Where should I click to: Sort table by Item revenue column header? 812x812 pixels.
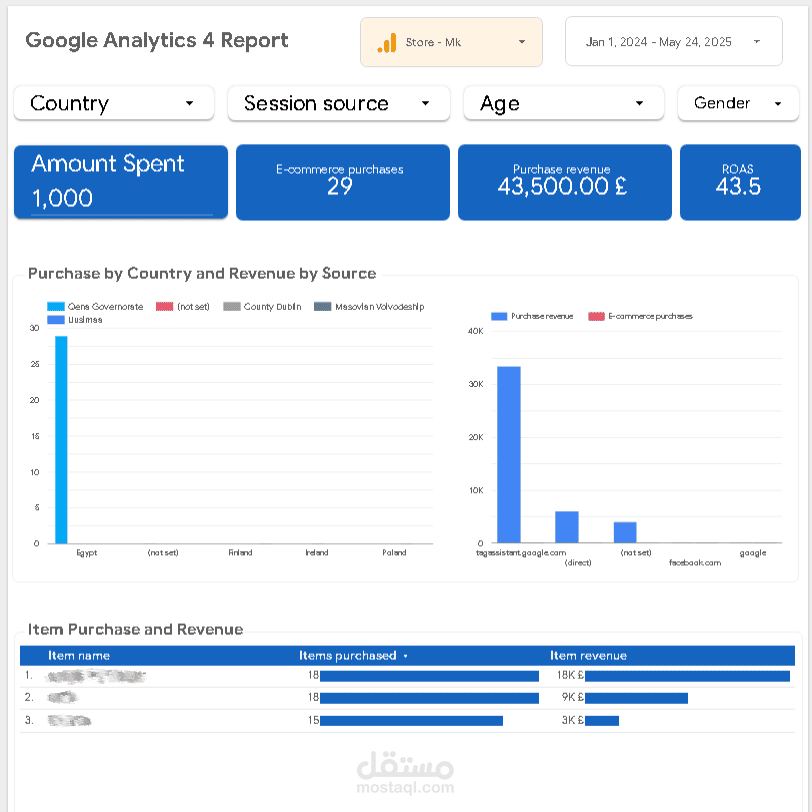588,656
